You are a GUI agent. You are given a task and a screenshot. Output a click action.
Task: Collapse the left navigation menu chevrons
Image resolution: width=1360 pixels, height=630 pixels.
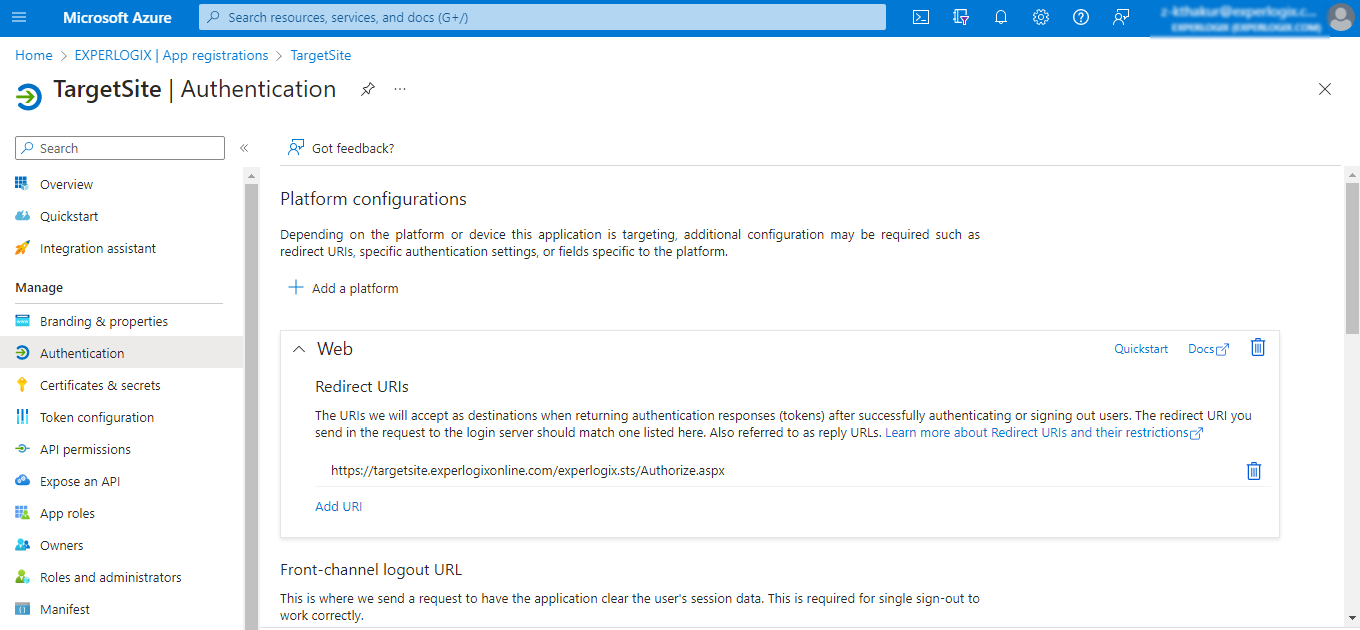(x=243, y=148)
